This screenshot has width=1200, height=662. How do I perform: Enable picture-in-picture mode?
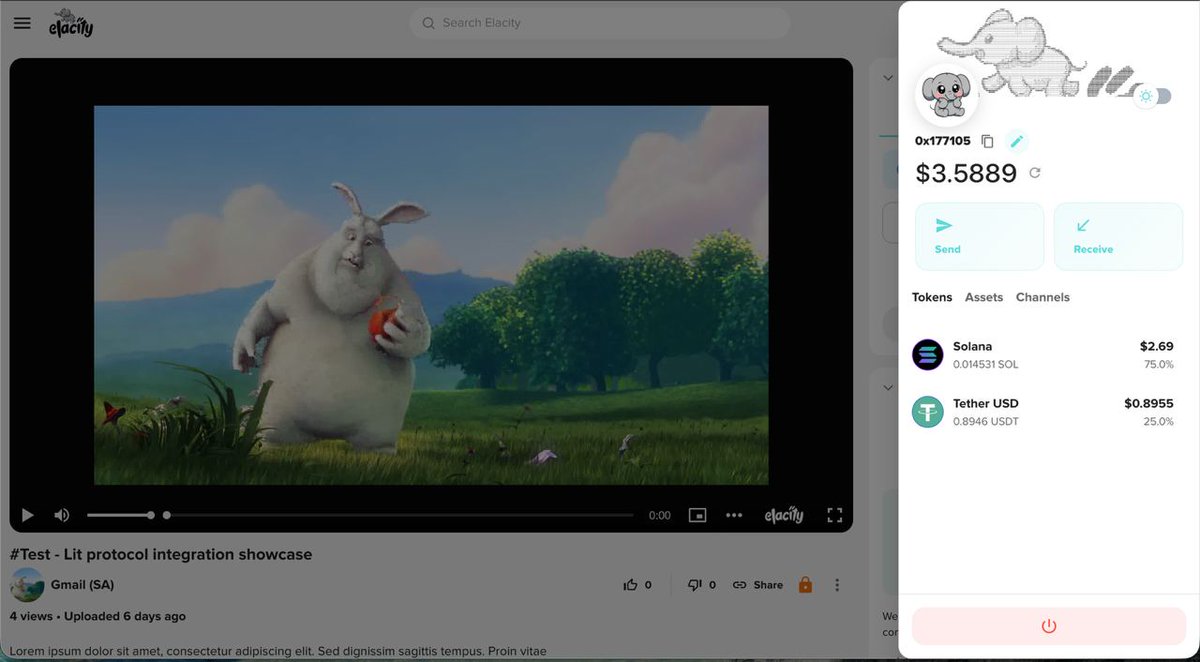click(697, 515)
